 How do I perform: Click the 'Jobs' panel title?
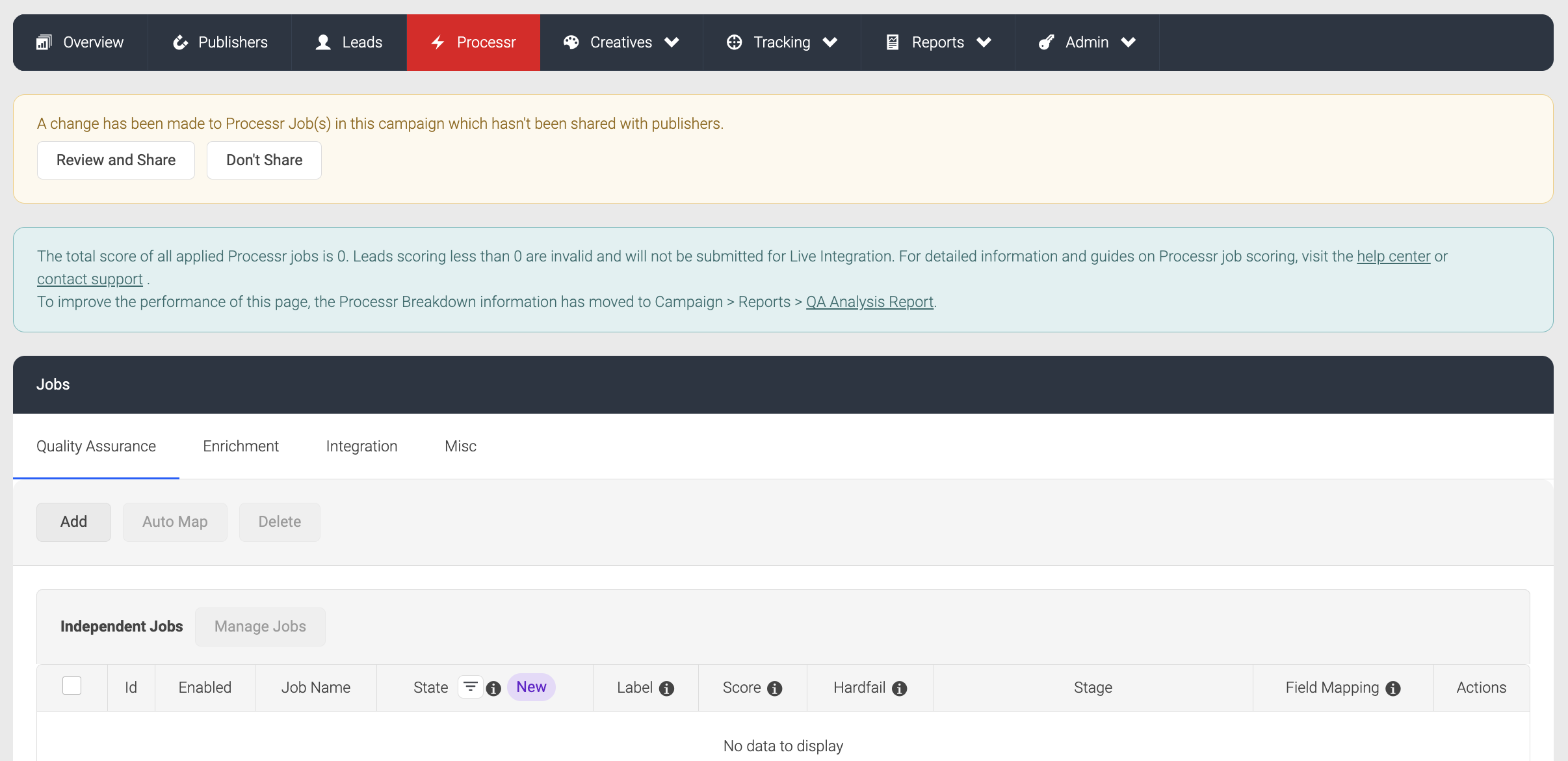[x=53, y=384]
